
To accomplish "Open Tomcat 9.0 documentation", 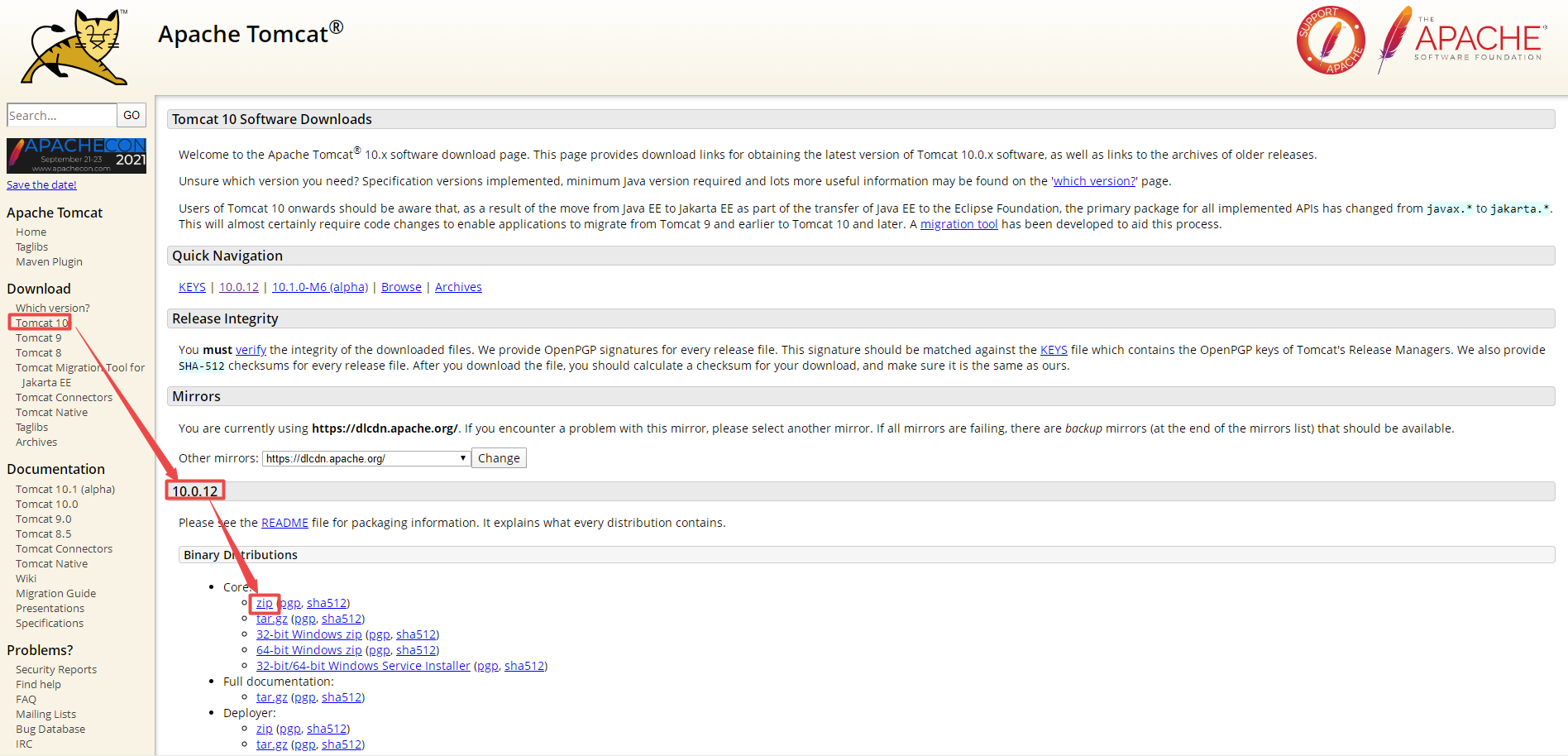I will pos(43,519).
